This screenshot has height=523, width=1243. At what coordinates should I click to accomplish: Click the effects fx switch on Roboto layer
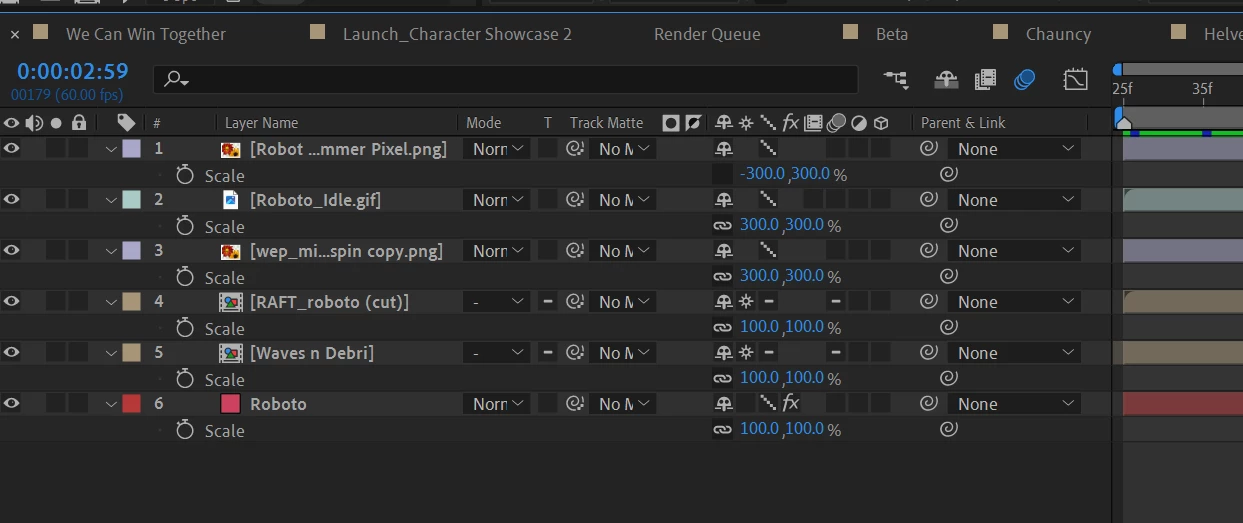(x=790, y=403)
